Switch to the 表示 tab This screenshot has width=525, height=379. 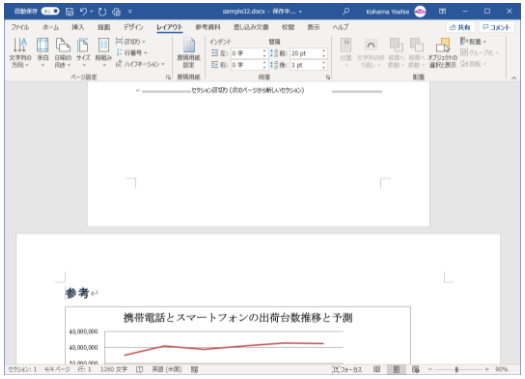(x=313, y=27)
